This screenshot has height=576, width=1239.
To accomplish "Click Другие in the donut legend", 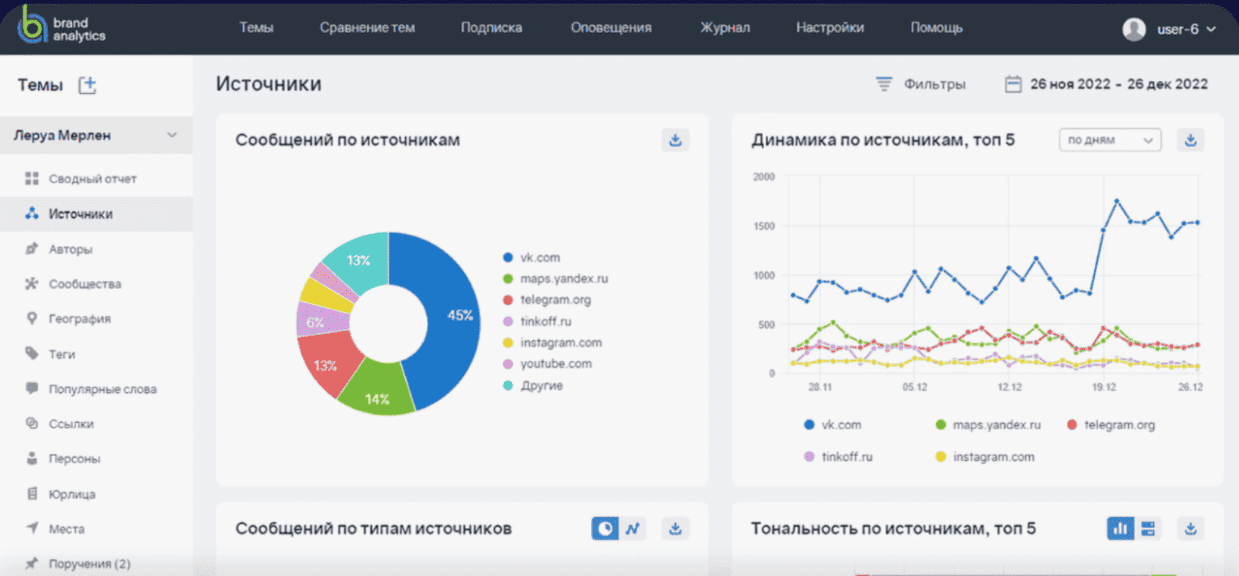I will [534, 385].
